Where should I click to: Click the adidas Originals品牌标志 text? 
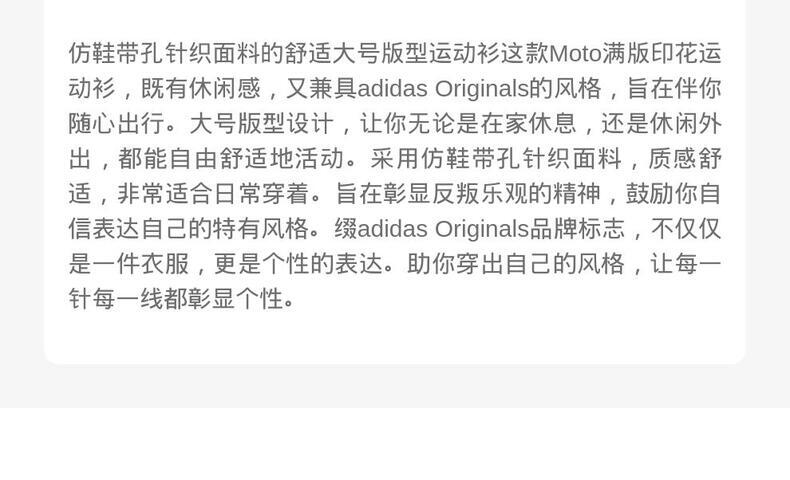(491, 229)
